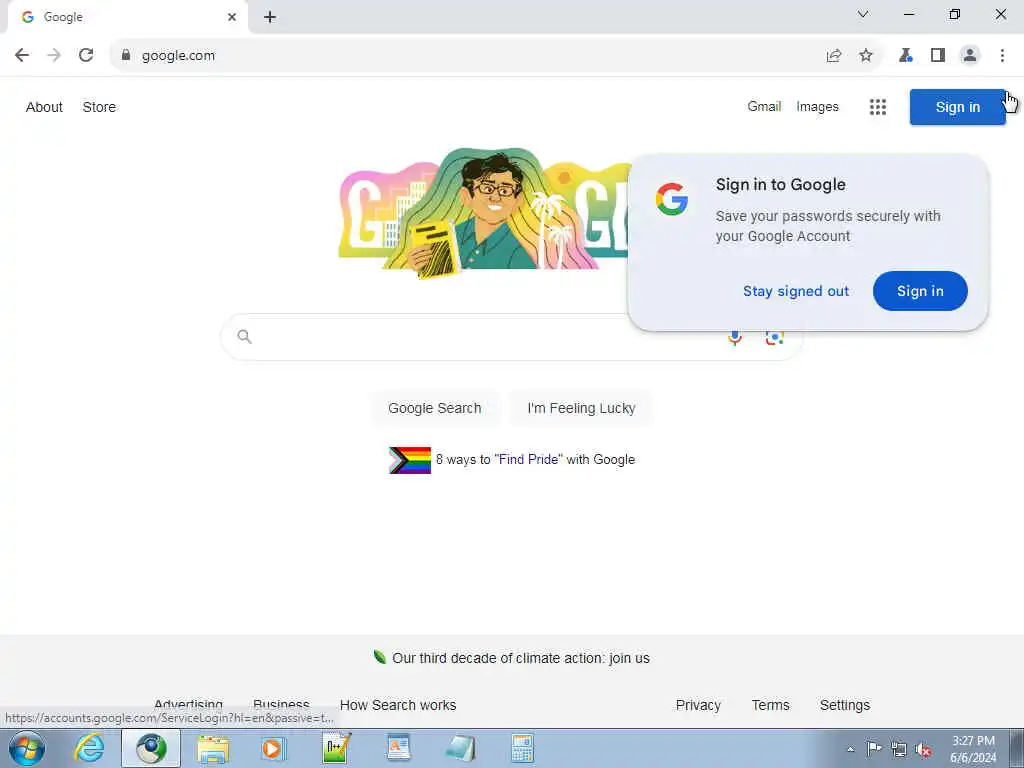Click the taskbar clock showing 3:27 PM
Image resolution: width=1024 pixels, height=768 pixels.
pyautogui.click(x=973, y=749)
